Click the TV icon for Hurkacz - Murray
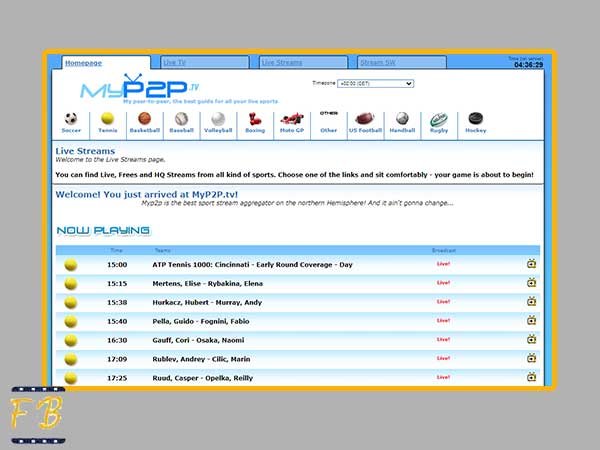 pos(531,302)
